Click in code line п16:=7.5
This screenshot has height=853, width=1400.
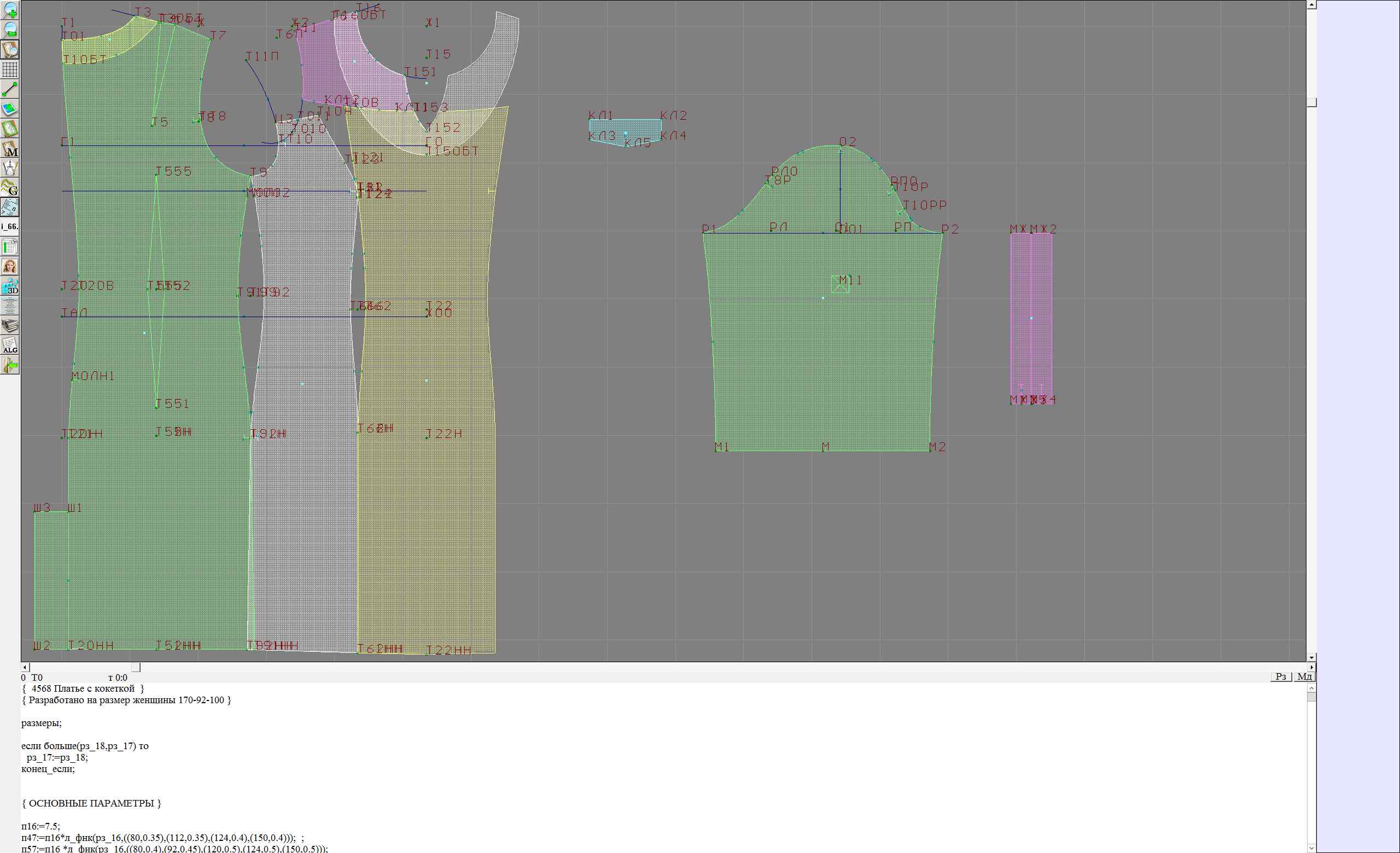(x=40, y=826)
